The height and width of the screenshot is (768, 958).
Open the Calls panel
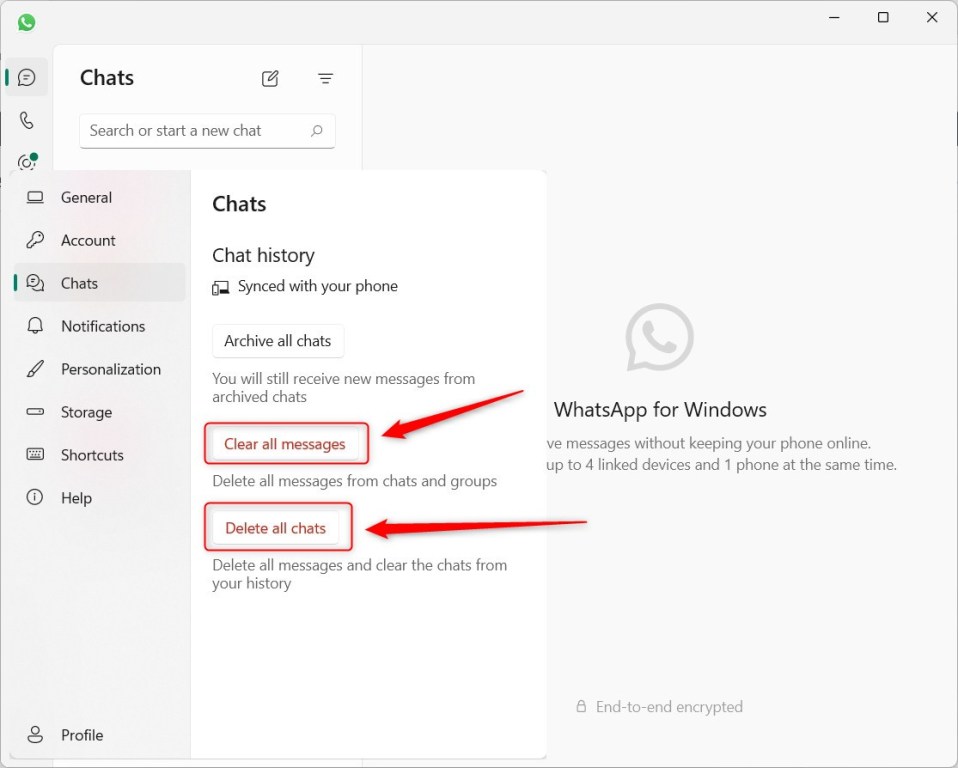pos(26,121)
